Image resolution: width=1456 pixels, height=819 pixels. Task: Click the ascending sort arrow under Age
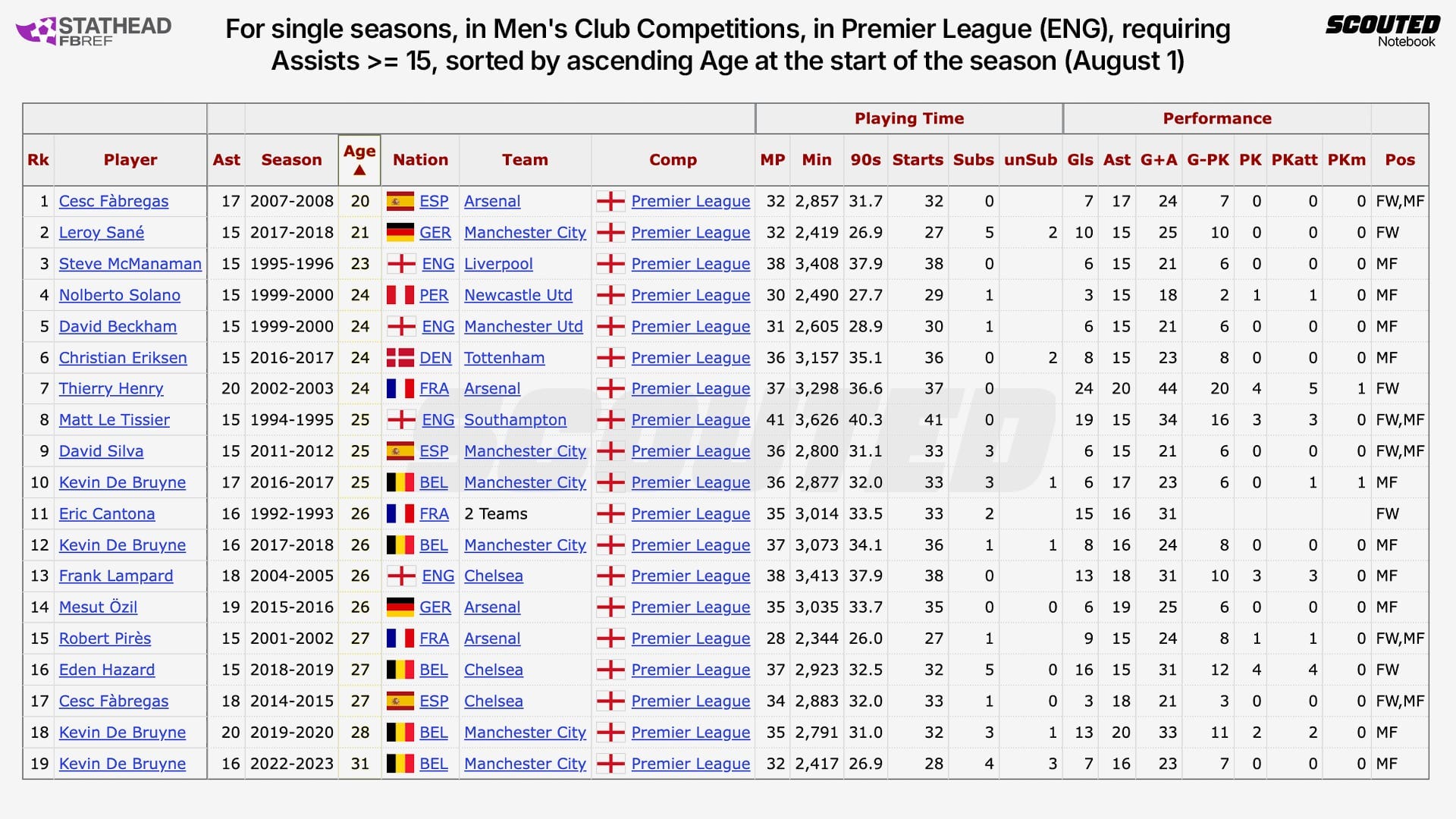point(359,171)
